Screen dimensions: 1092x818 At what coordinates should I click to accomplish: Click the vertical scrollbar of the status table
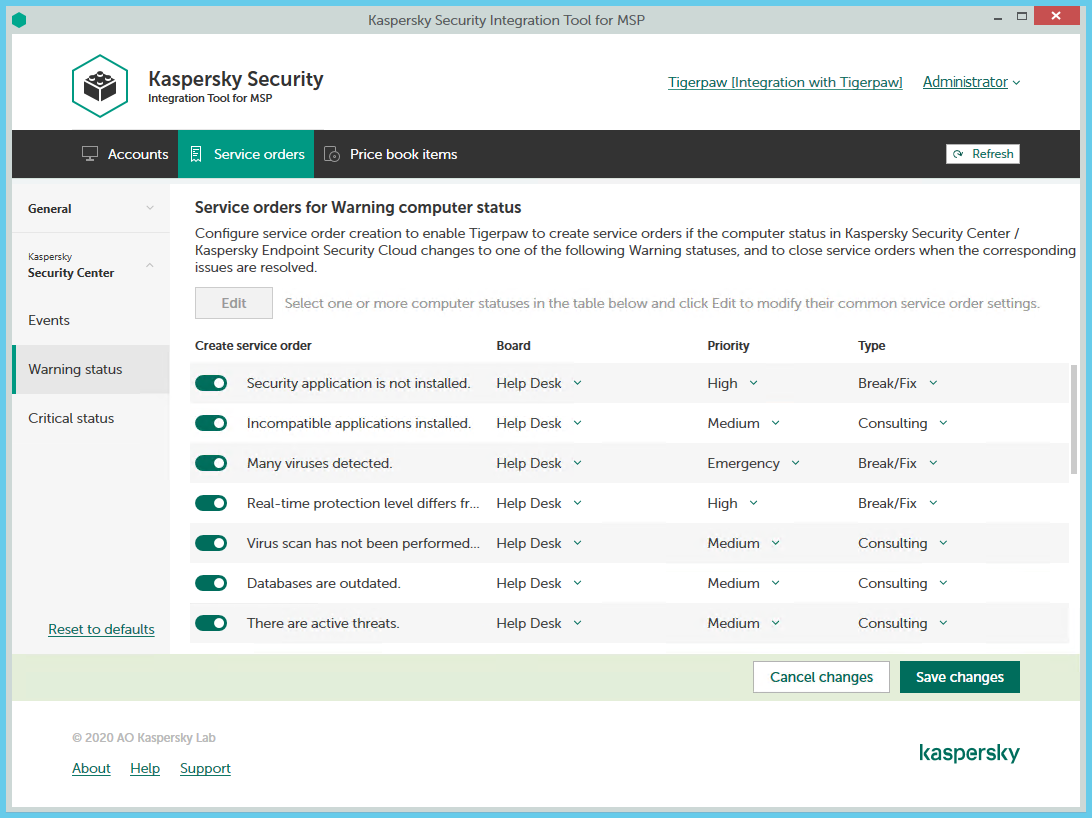pos(1074,410)
